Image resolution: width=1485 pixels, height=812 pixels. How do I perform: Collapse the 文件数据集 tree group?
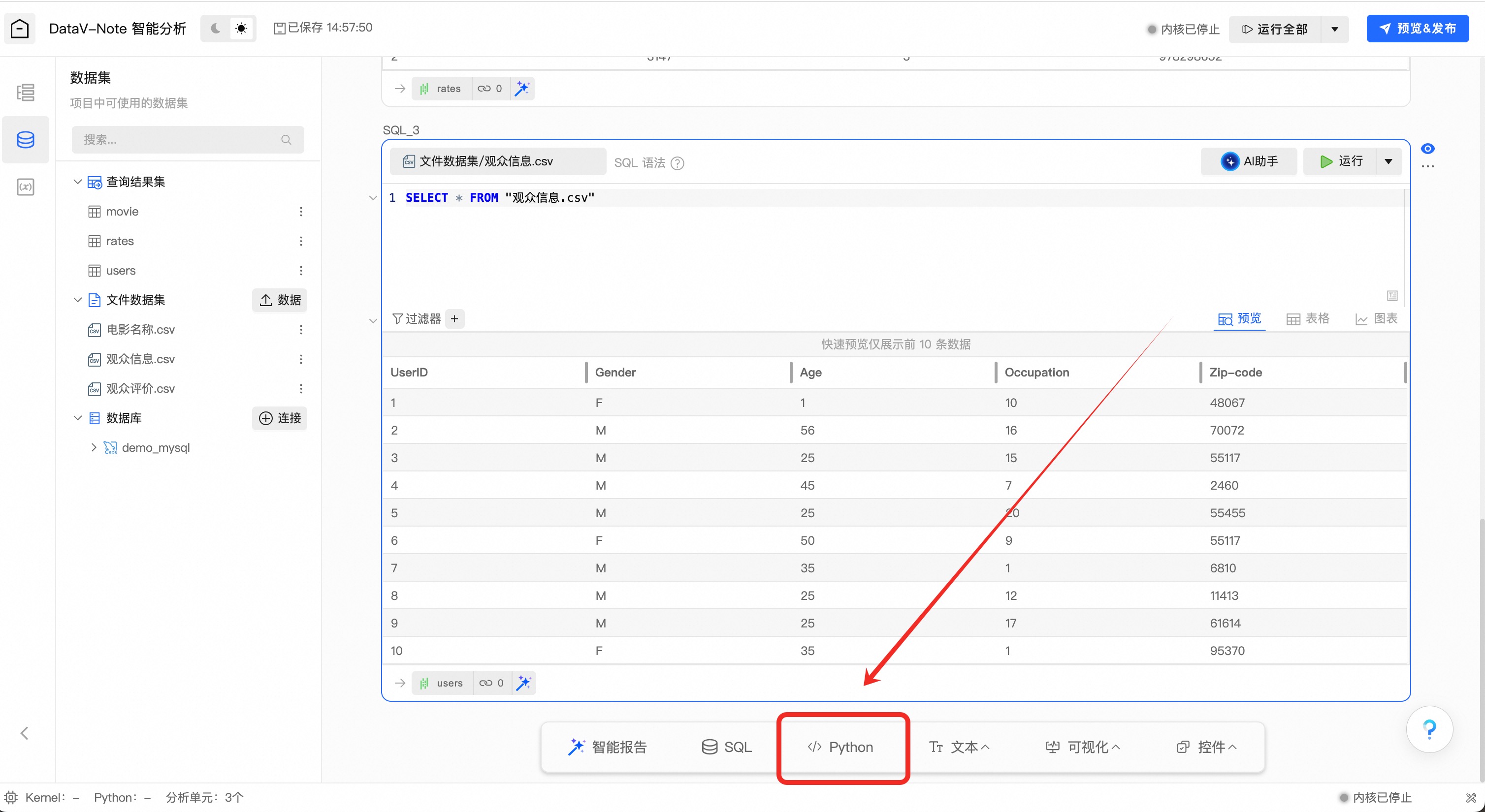pyautogui.click(x=78, y=300)
